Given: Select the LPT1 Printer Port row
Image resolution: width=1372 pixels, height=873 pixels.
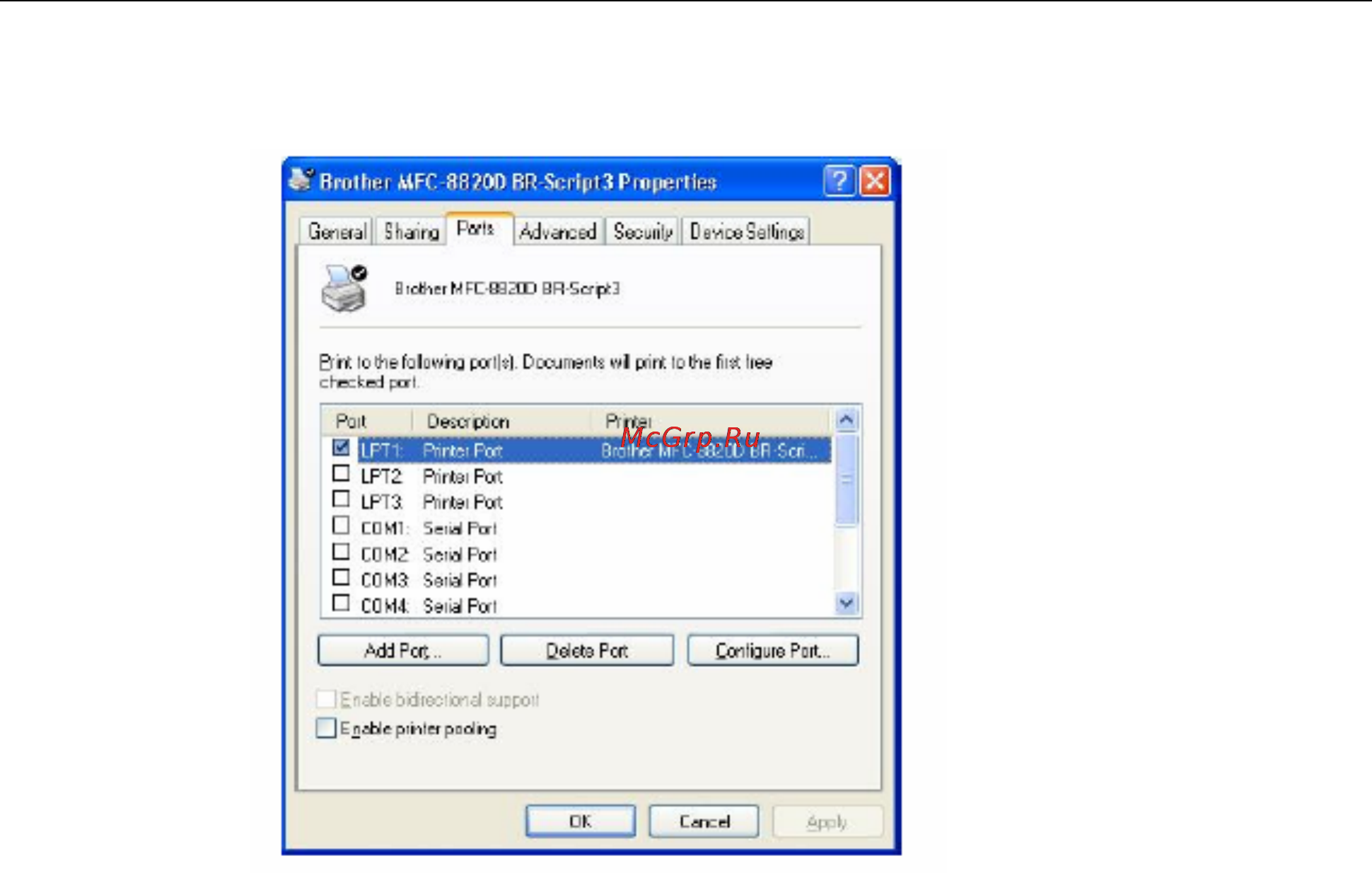Looking at the screenshot, I should pyautogui.click(x=594, y=451).
